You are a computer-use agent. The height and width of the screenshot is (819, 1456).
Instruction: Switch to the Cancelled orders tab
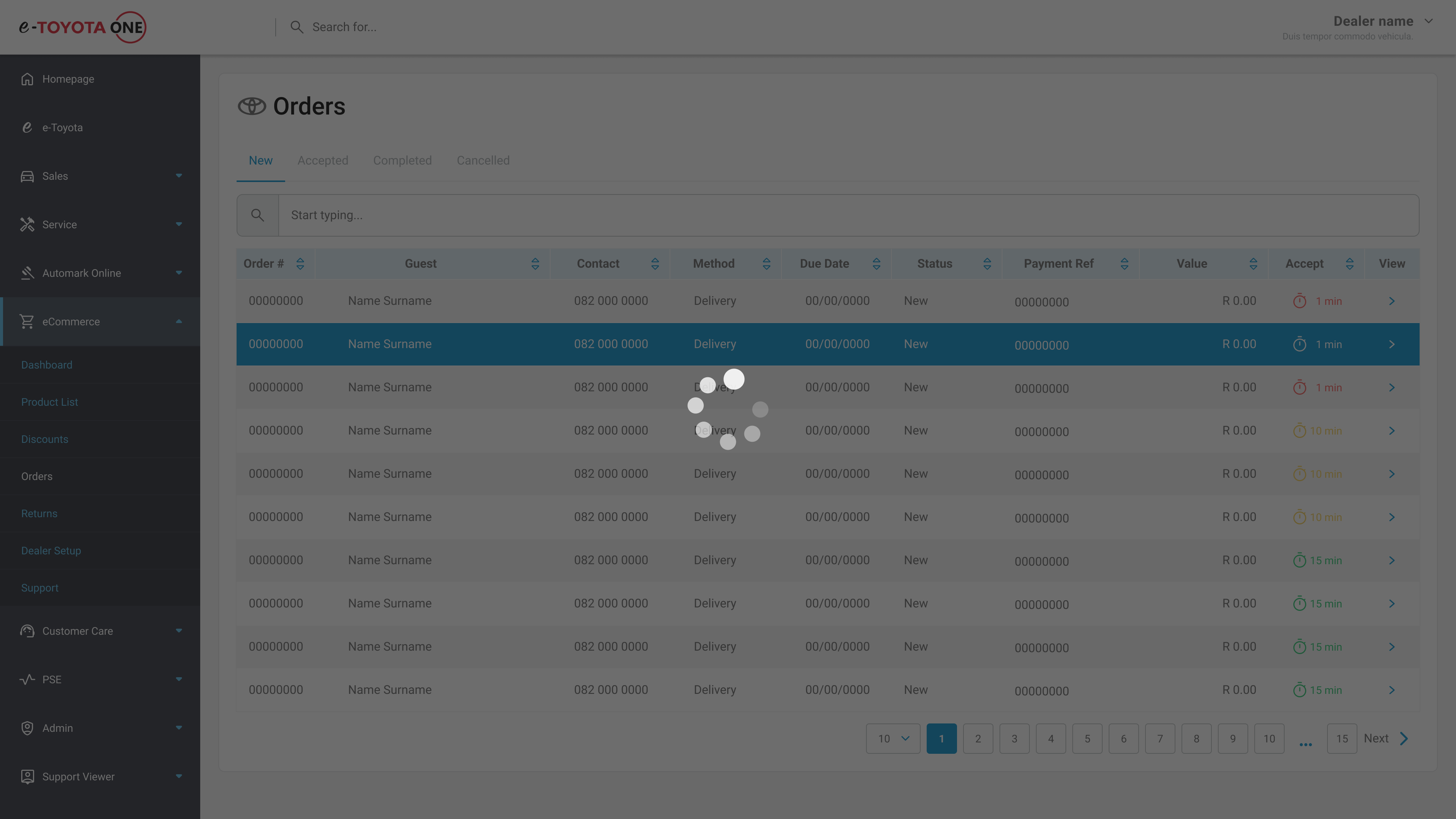[483, 160]
